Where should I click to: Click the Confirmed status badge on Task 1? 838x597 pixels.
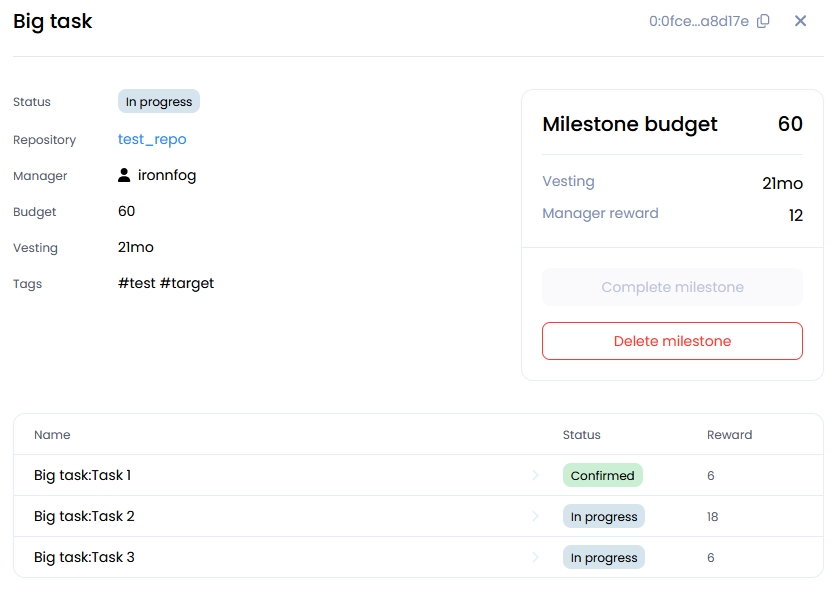pos(602,475)
